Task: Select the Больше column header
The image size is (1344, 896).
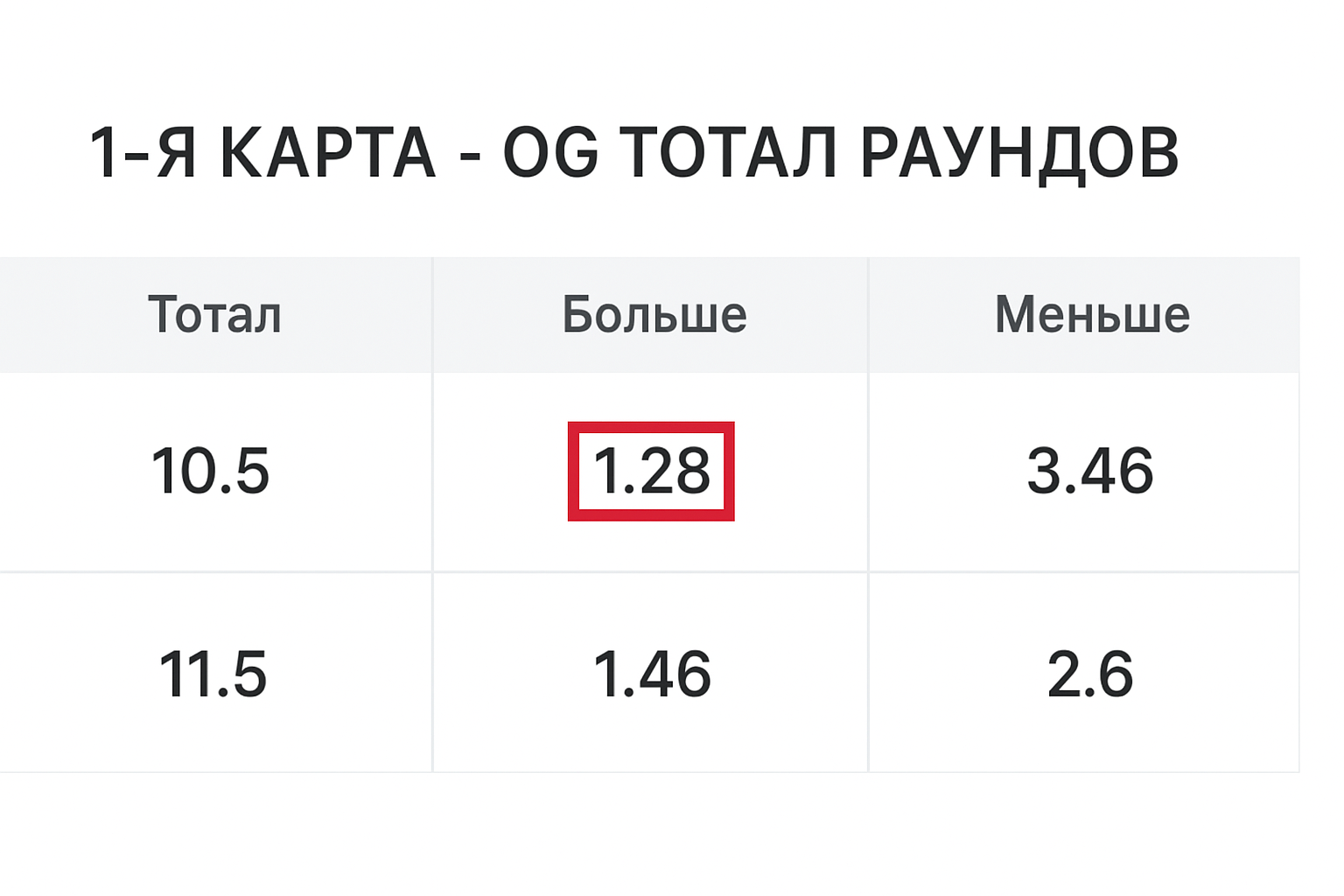Action: click(654, 315)
